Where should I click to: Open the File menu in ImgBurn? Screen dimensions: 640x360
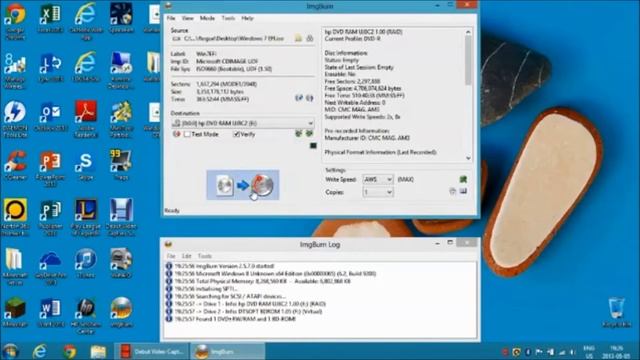pyautogui.click(x=171, y=18)
